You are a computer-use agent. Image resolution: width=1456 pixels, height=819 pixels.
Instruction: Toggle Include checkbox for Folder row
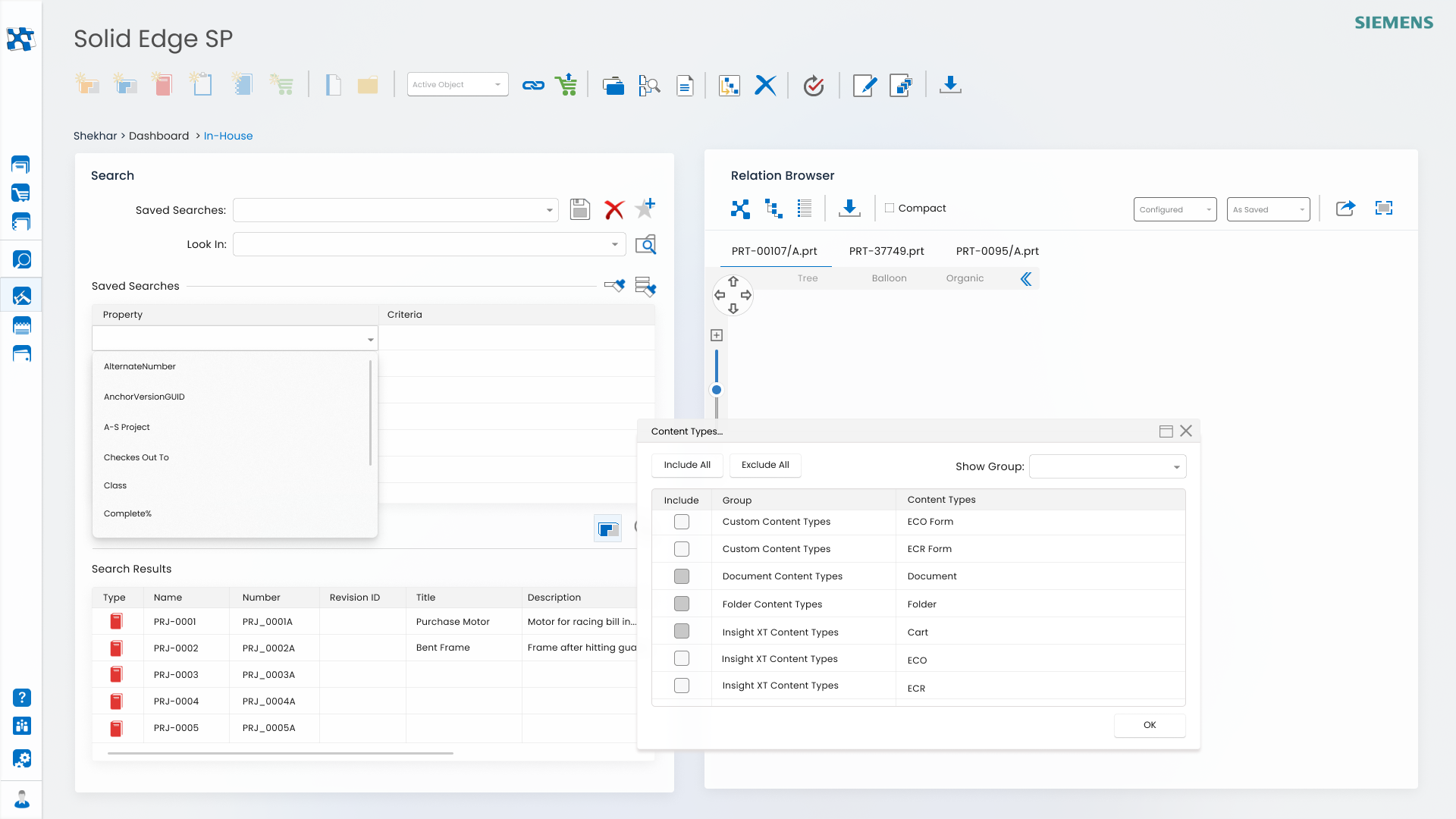coord(682,604)
